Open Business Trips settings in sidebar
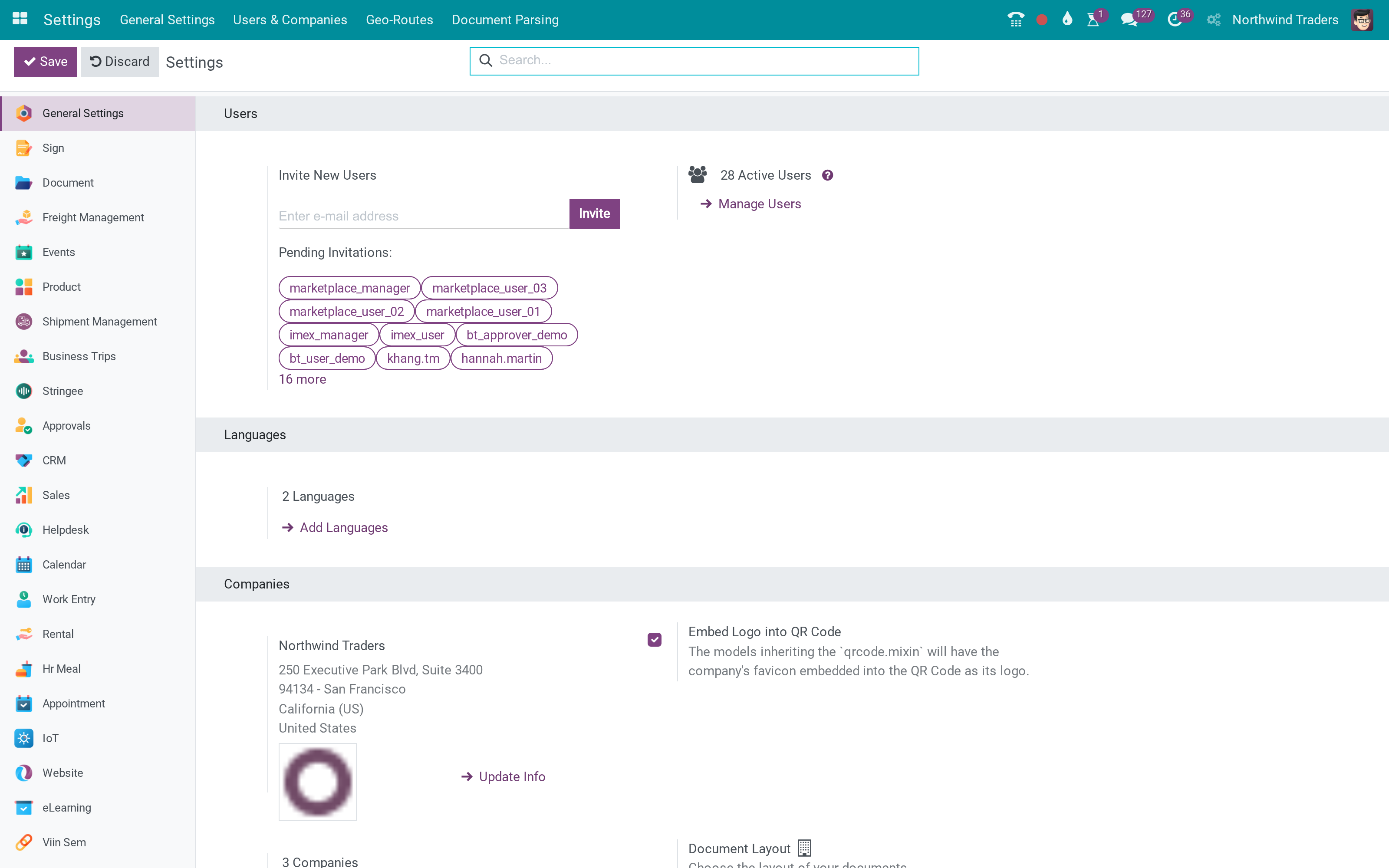The image size is (1389, 868). pos(98,356)
